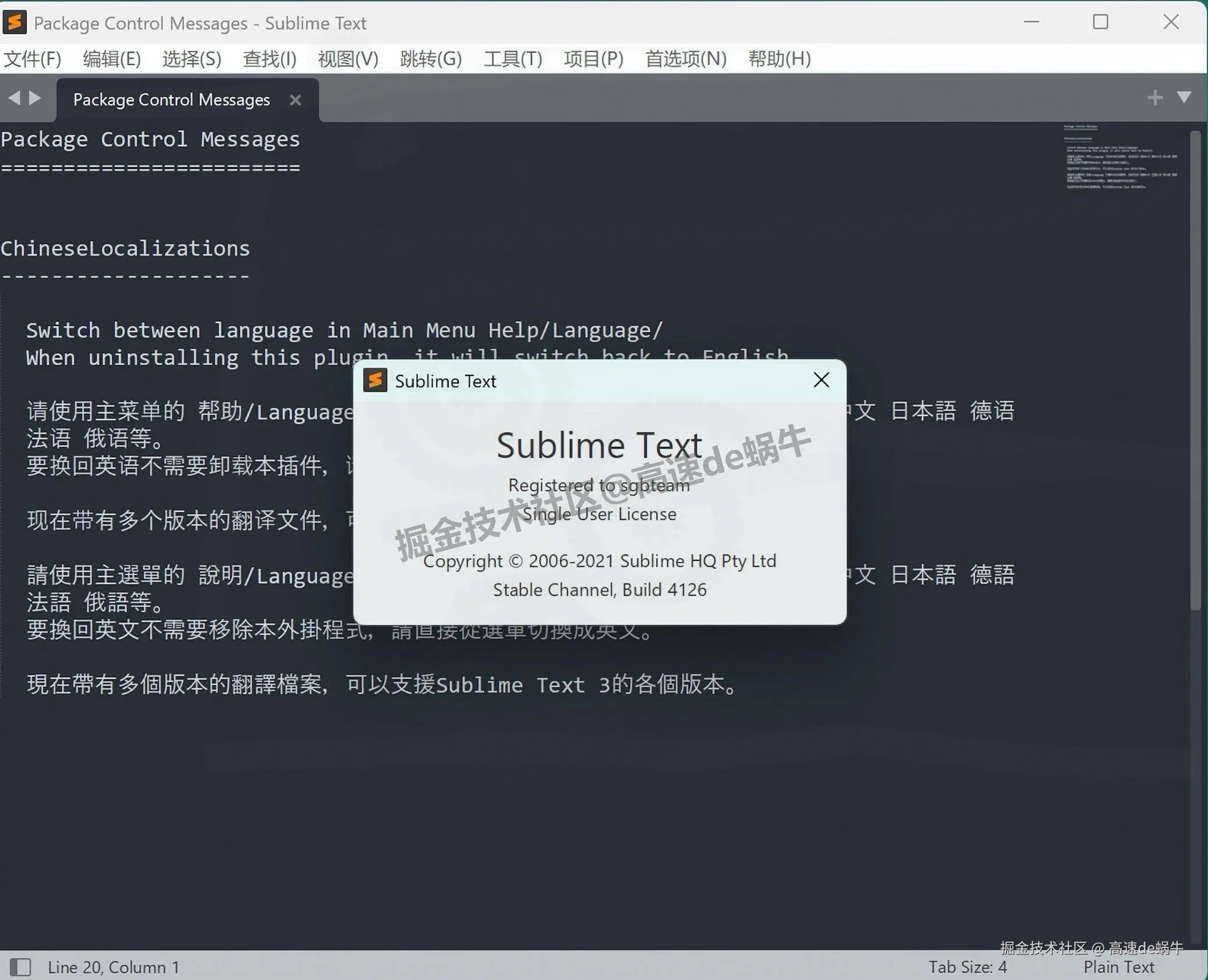This screenshot has width=1208, height=980.
Task: Open the 视图(V) menu
Action: 347,59
